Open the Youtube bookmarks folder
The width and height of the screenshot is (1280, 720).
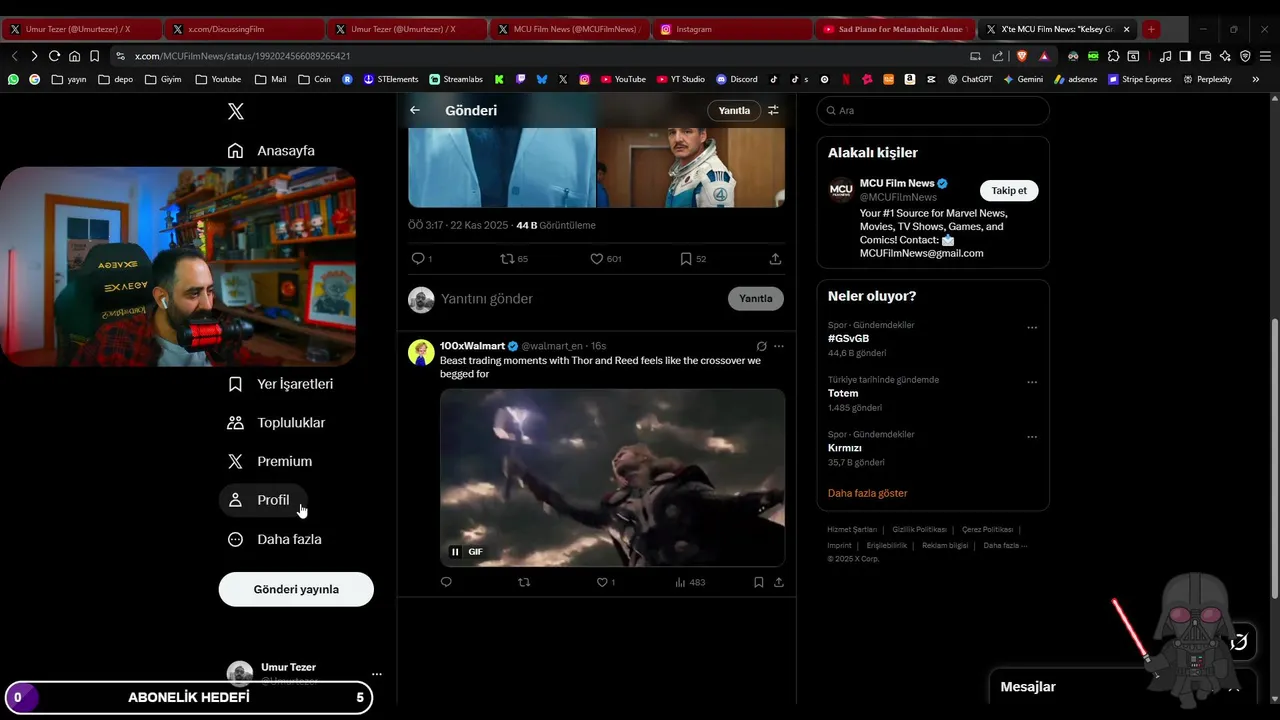pos(218,79)
